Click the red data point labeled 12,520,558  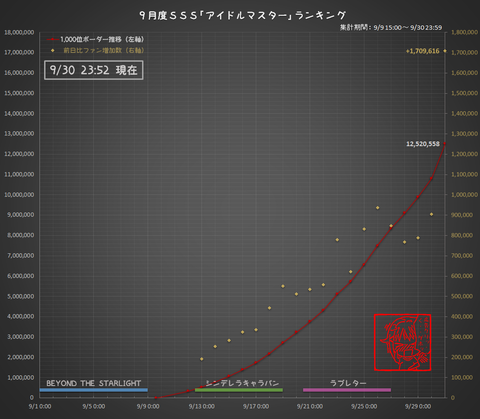click(x=445, y=143)
